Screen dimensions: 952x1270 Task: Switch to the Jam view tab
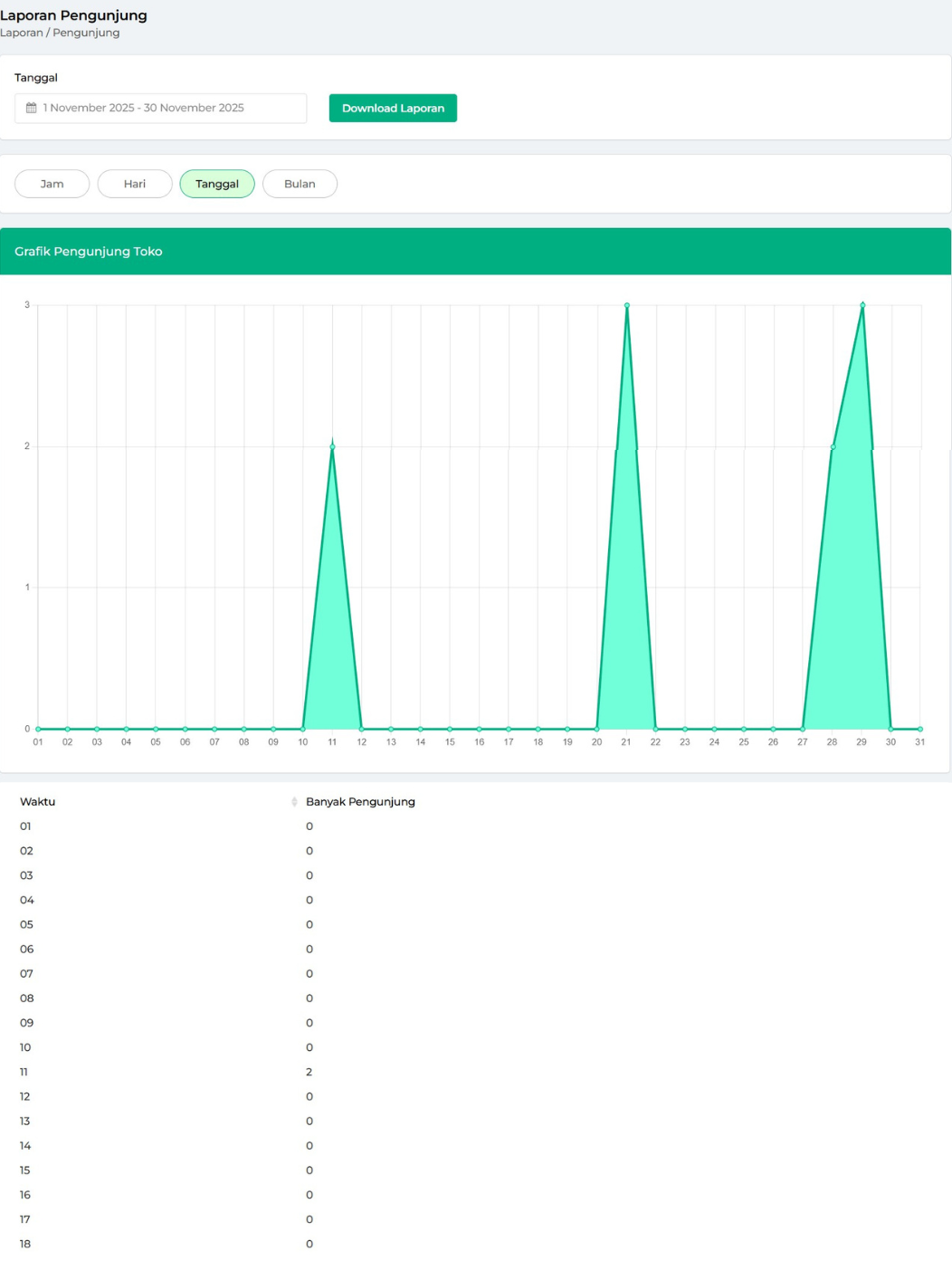(x=52, y=184)
